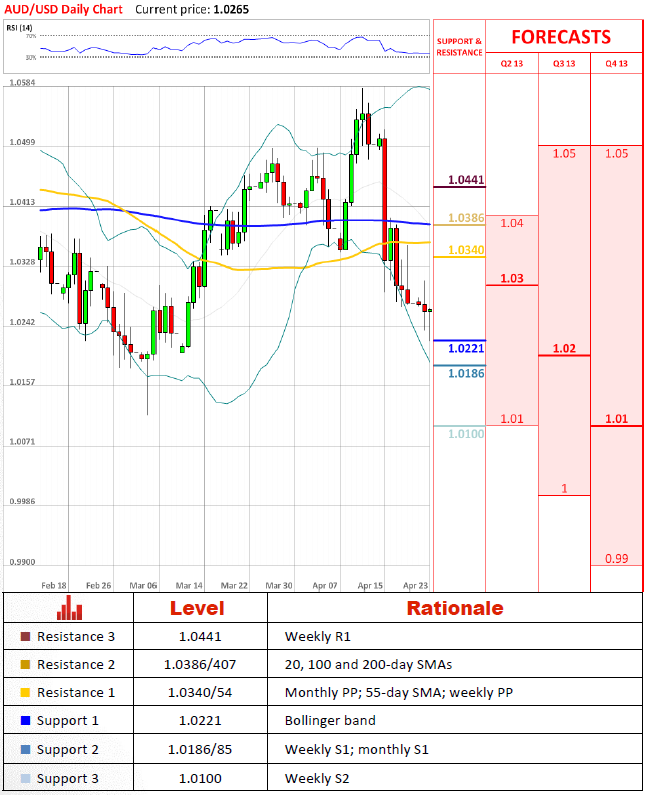Click the Rationale table column header
The height and width of the screenshot is (795, 648).
point(455,608)
